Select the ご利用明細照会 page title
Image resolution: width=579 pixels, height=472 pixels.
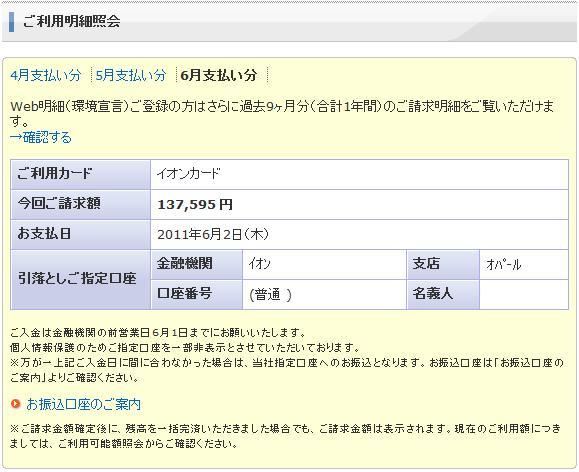(72, 21)
